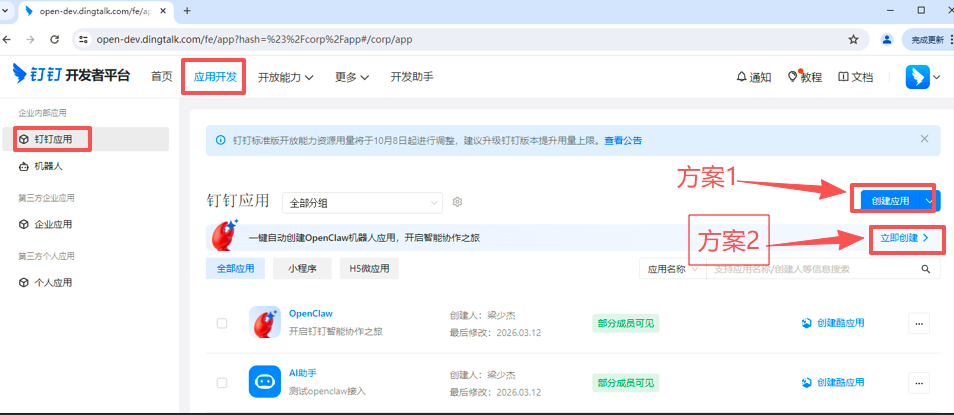Image resolution: width=954 pixels, height=415 pixels.
Task: Open the browser tab list chevron
Action: point(5,10)
